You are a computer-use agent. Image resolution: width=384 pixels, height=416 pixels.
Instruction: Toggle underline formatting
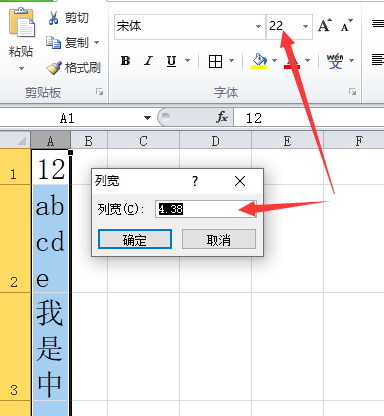point(171,61)
